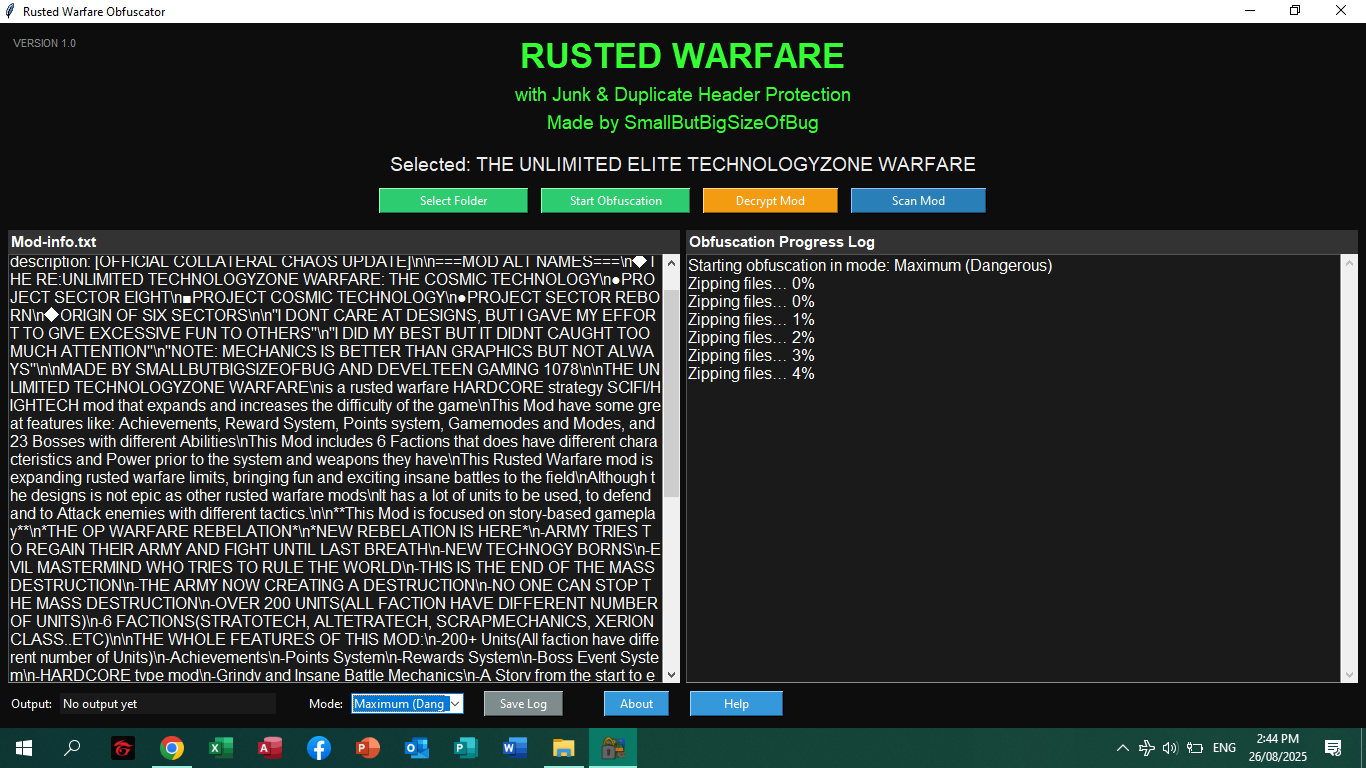The height and width of the screenshot is (768, 1366).
Task: Click the Output field showing No output yet
Action: 167,704
